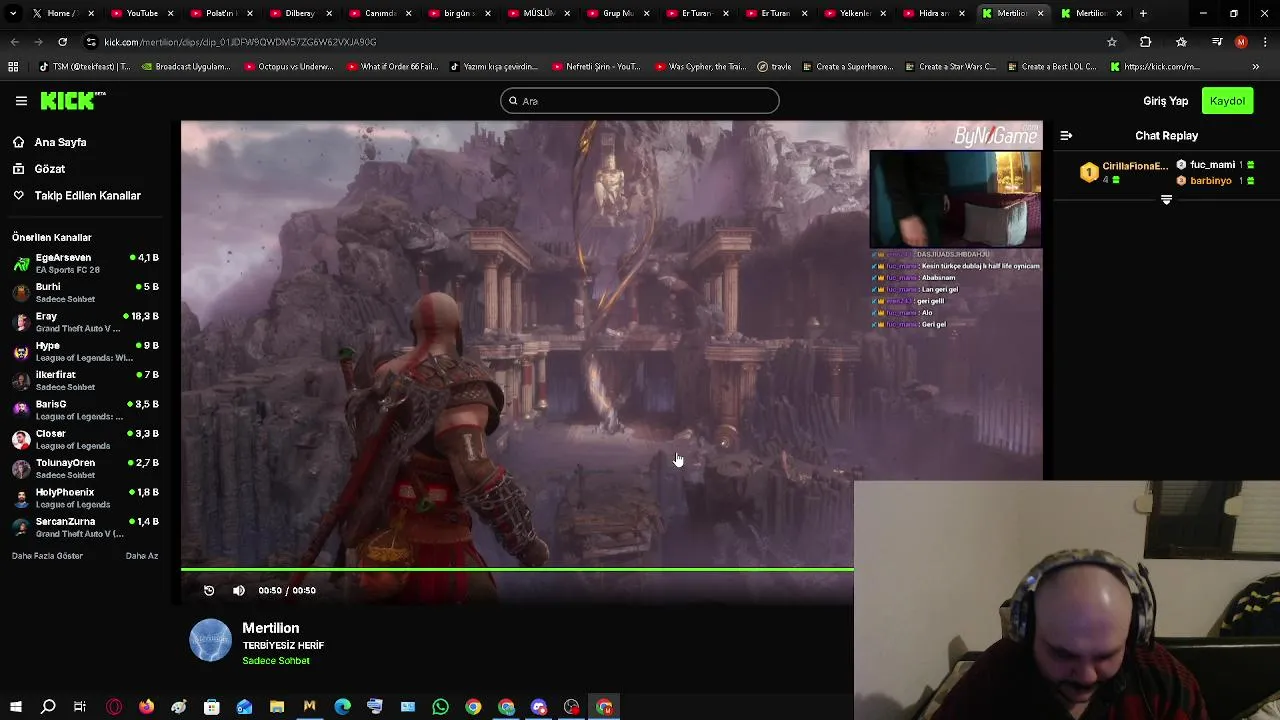Open Takip Edilen Kanallar
This screenshot has height=720, width=1280.
tap(87, 196)
